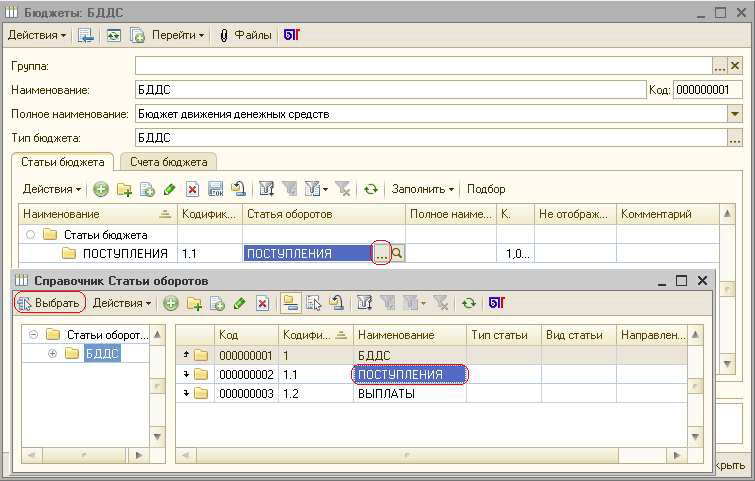Click the pencil Edit icon in Справочник Статьи оборотов toolbar
755x481 pixels.
coord(239,303)
